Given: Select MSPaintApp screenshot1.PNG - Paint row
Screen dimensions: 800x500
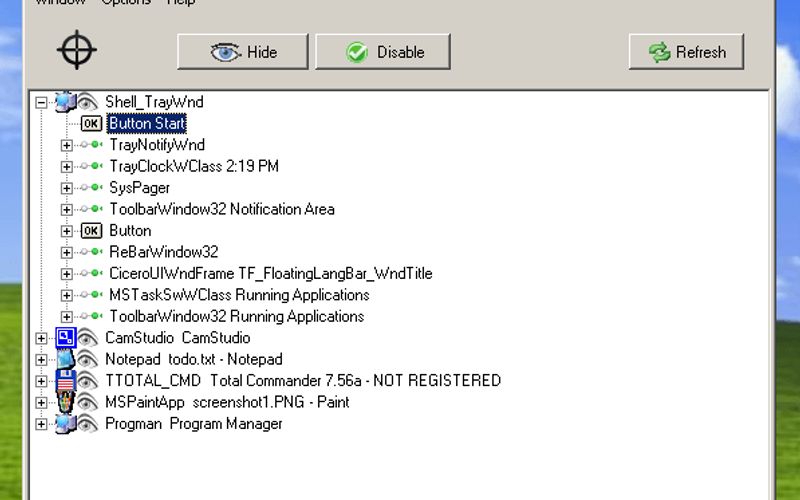Looking at the screenshot, I should point(227,402).
